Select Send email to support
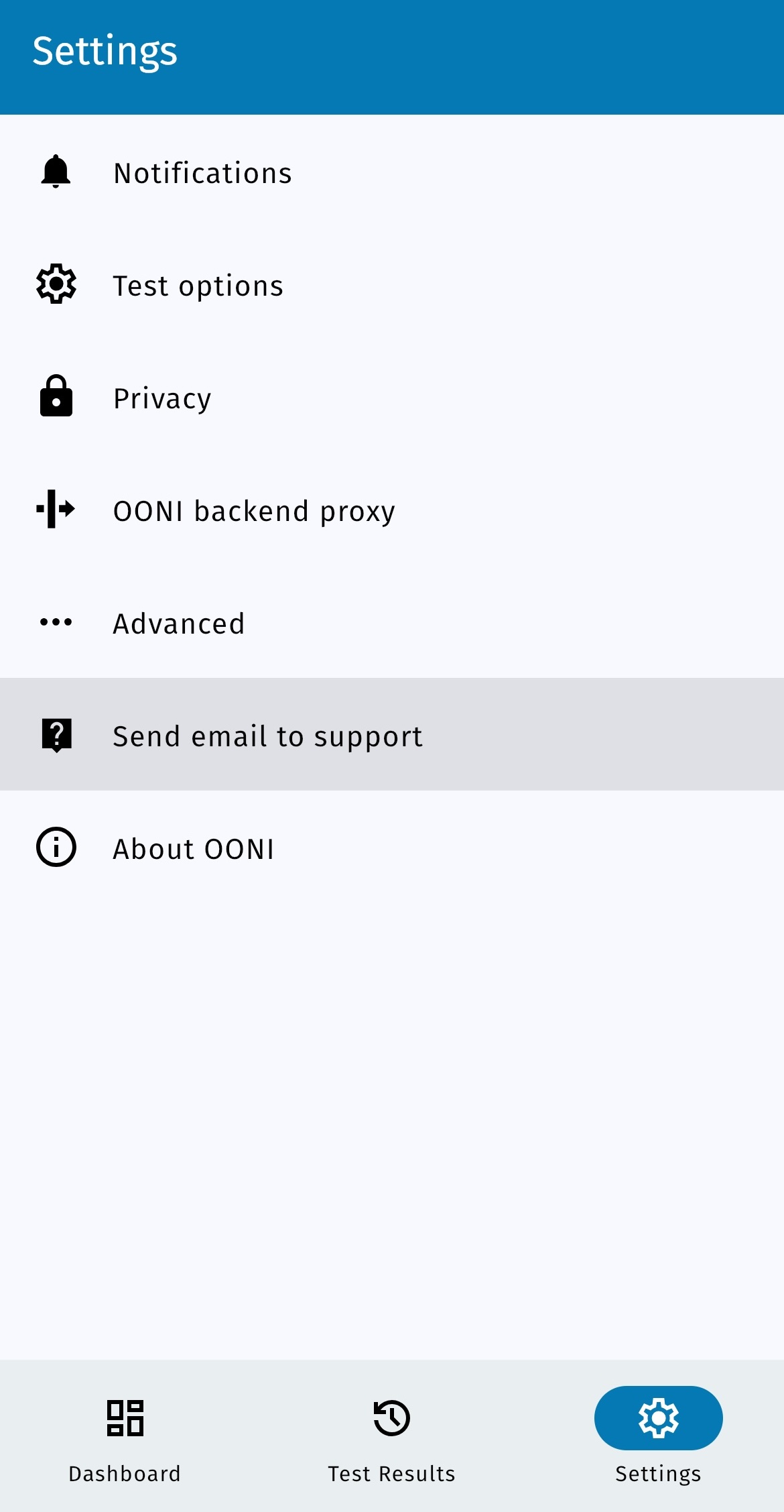The height and width of the screenshot is (1512, 784). click(267, 736)
